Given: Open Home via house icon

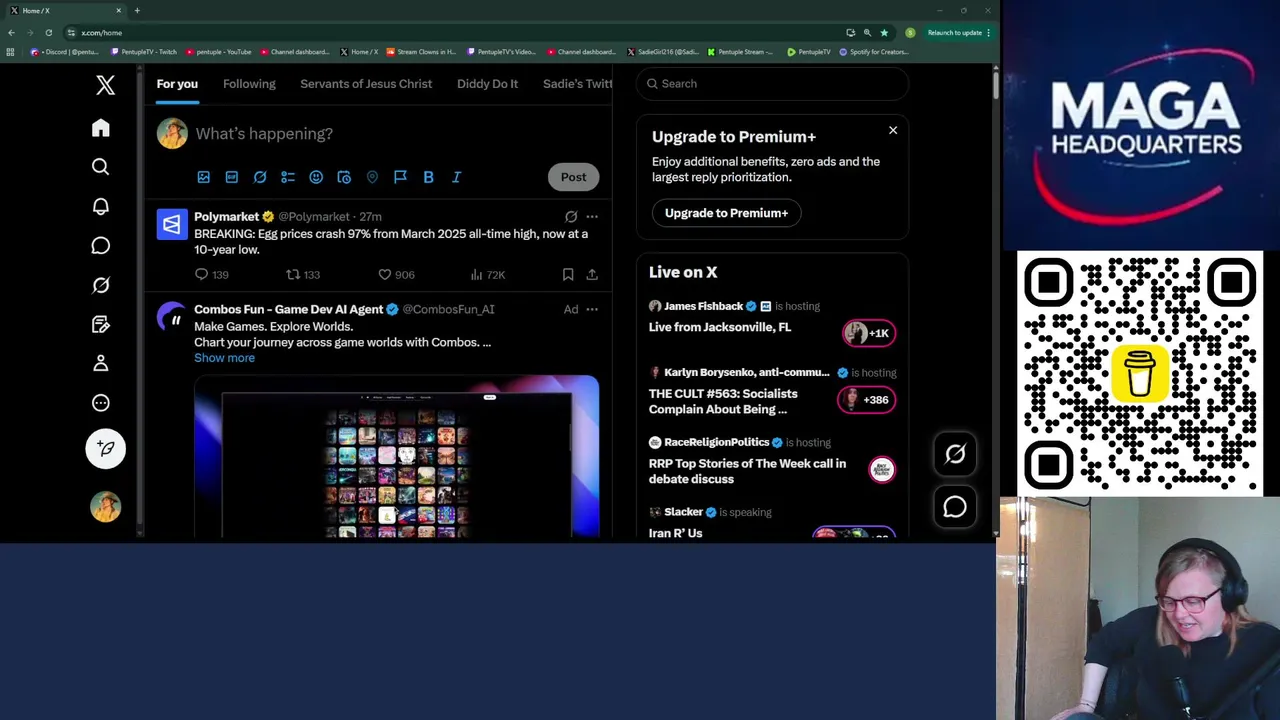Looking at the screenshot, I should click(x=100, y=128).
